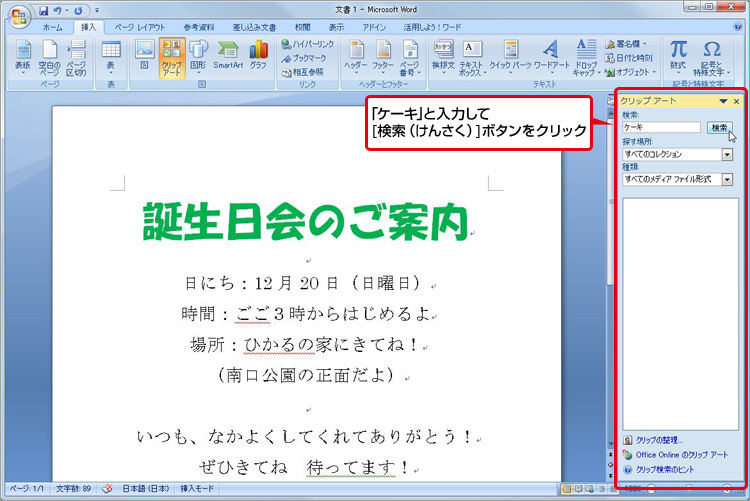The image size is (750, 501).
Task: Open the クリップの整理 link
Action: pyautogui.click(x=658, y=440)
